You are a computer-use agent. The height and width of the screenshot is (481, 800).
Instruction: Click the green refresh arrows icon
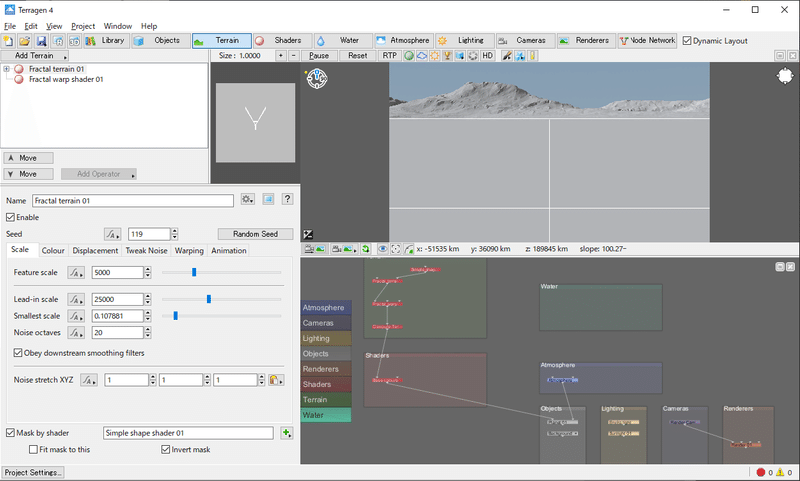tap(365, 249)
